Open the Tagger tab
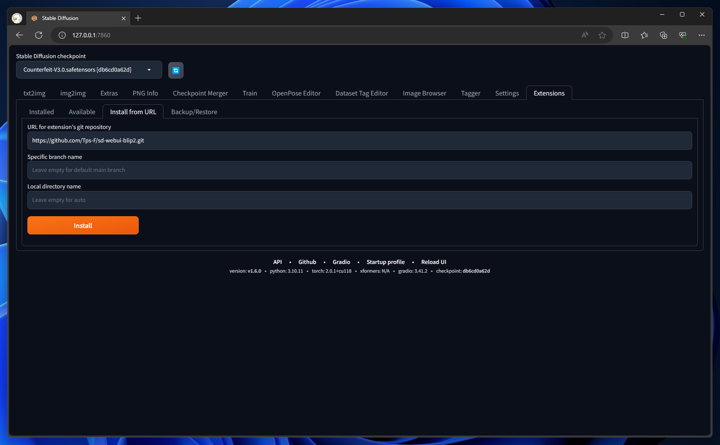 point(471,93)
